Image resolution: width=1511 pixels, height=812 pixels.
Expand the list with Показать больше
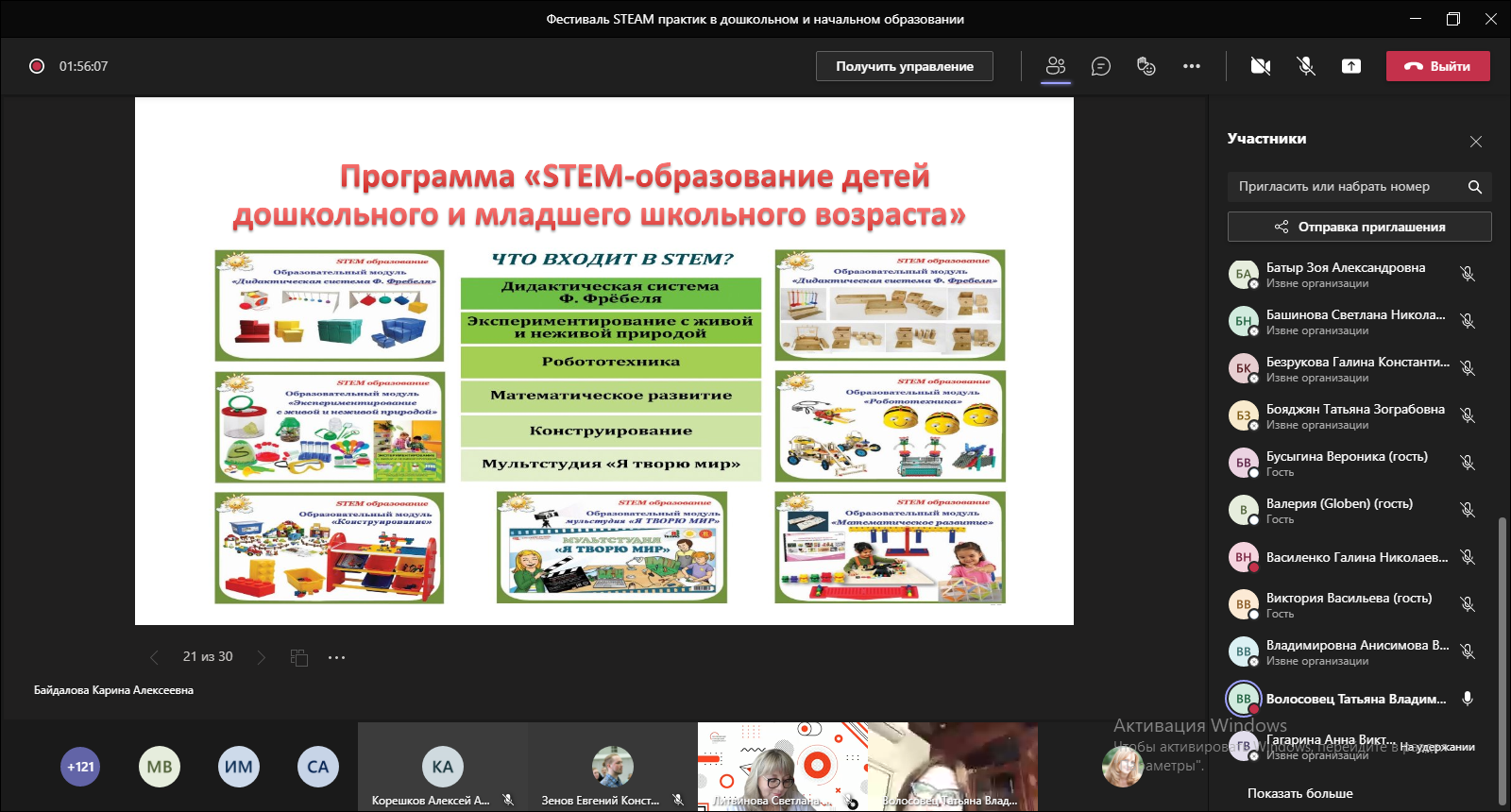(1299, 793)
